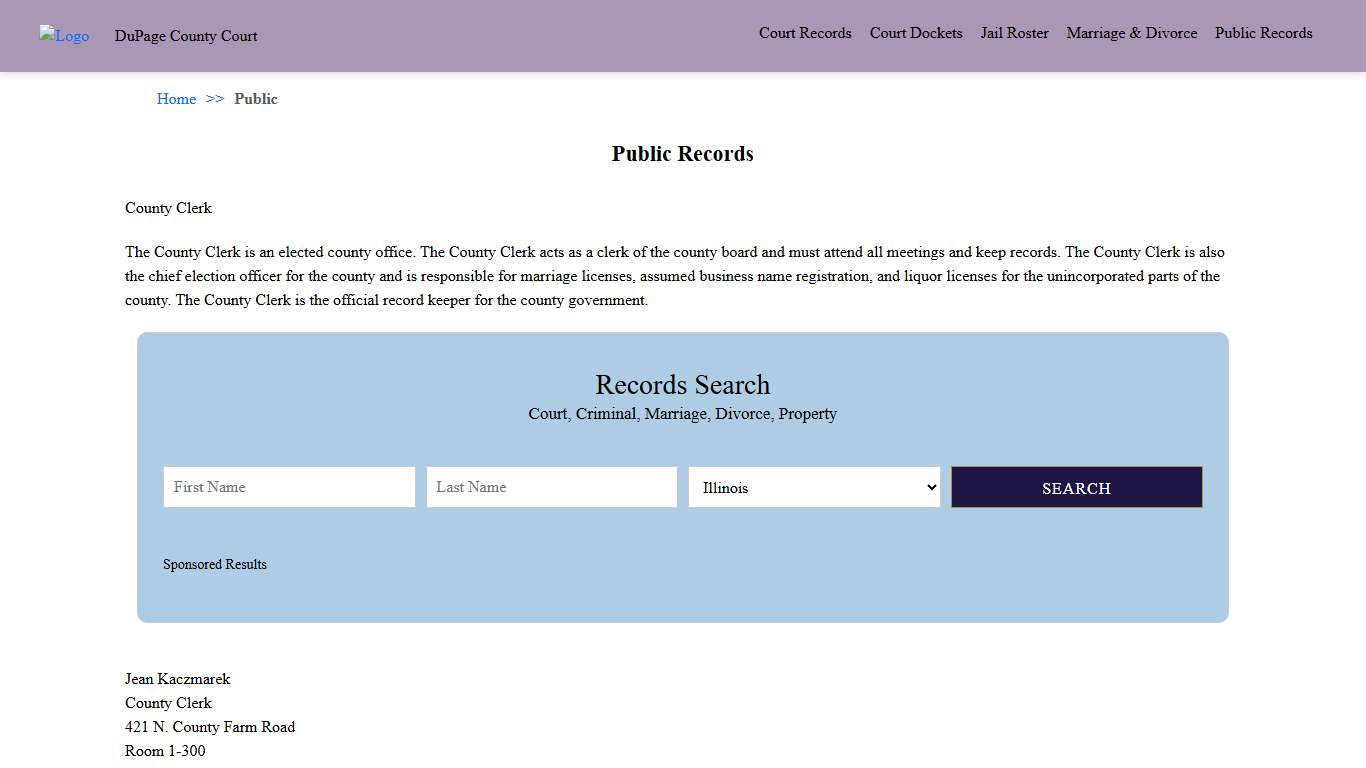The height and width of the screenshot is (768, 1366).
Task: Go to the Public Records section
Action: point(1263,33)
